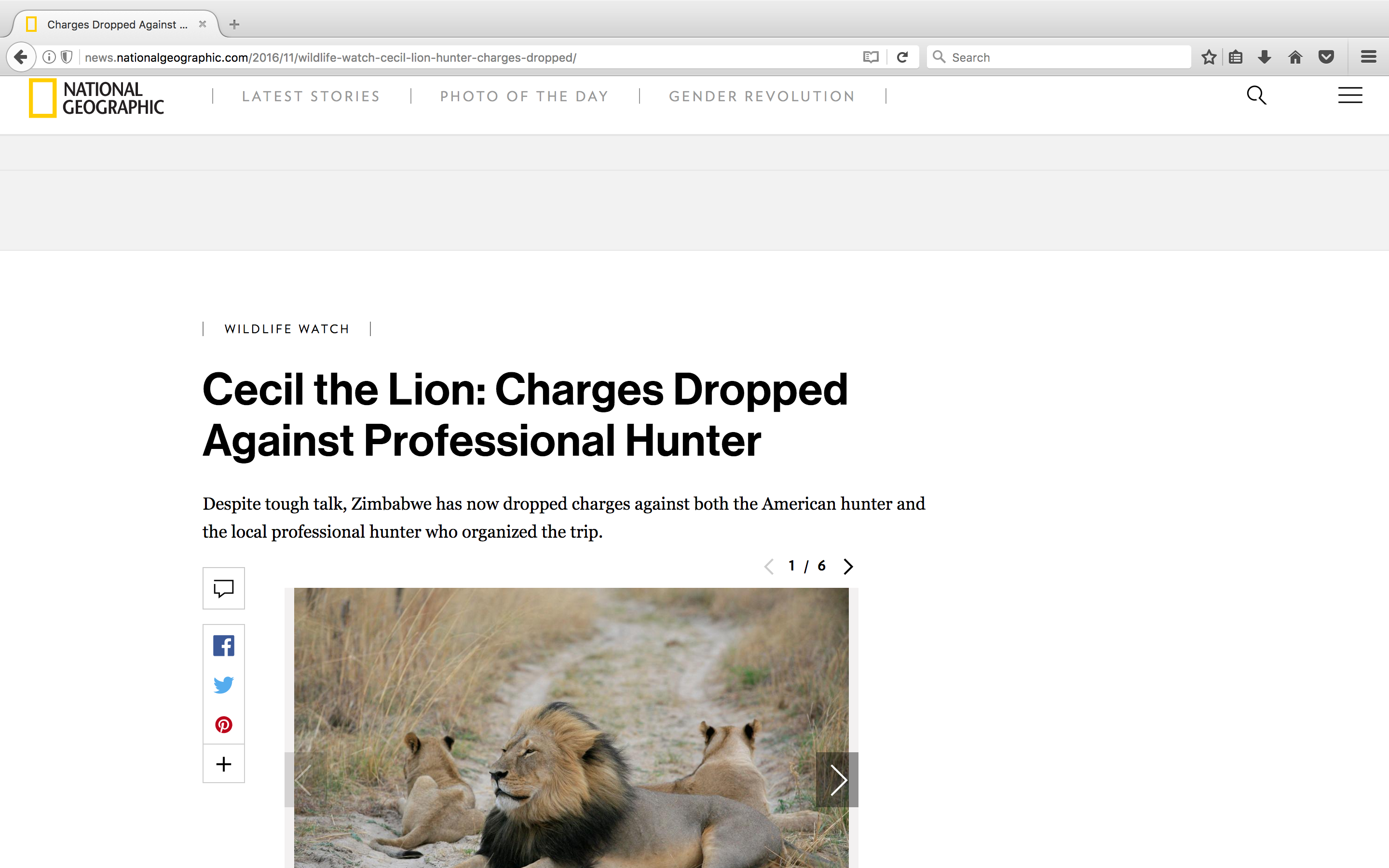Viewport: 1389px width, 868px height.
Task: Bookmark this page with the star icon
Action: click(1209, 57)
